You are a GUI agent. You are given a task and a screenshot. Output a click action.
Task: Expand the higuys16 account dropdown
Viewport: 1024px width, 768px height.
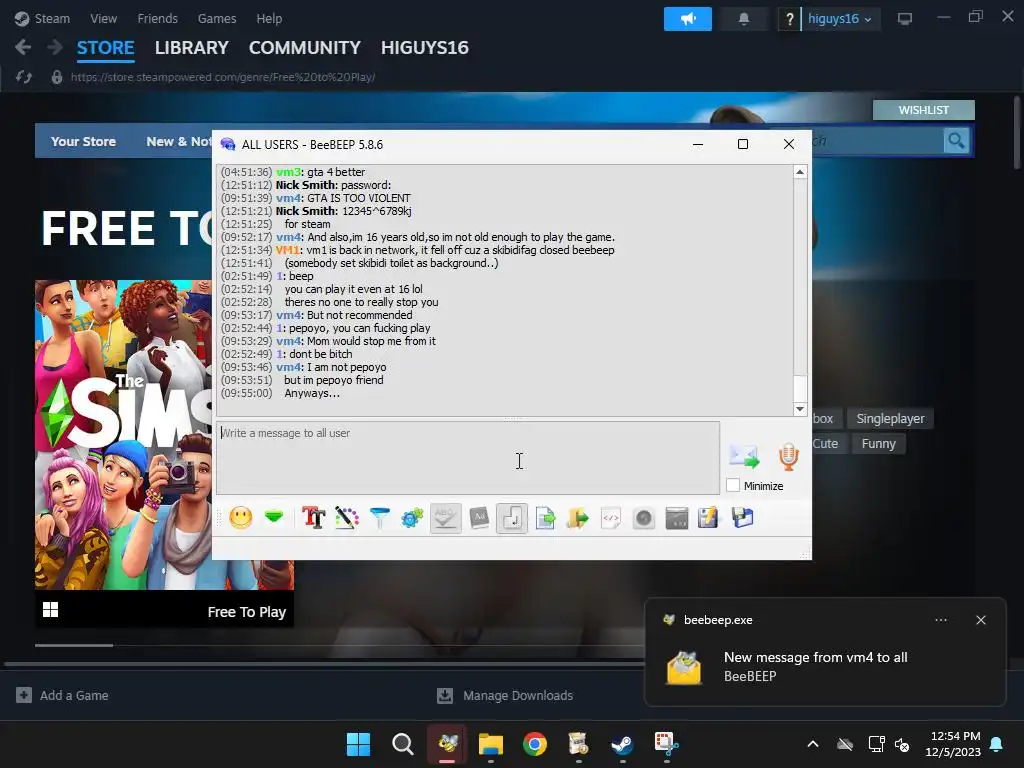840,19
